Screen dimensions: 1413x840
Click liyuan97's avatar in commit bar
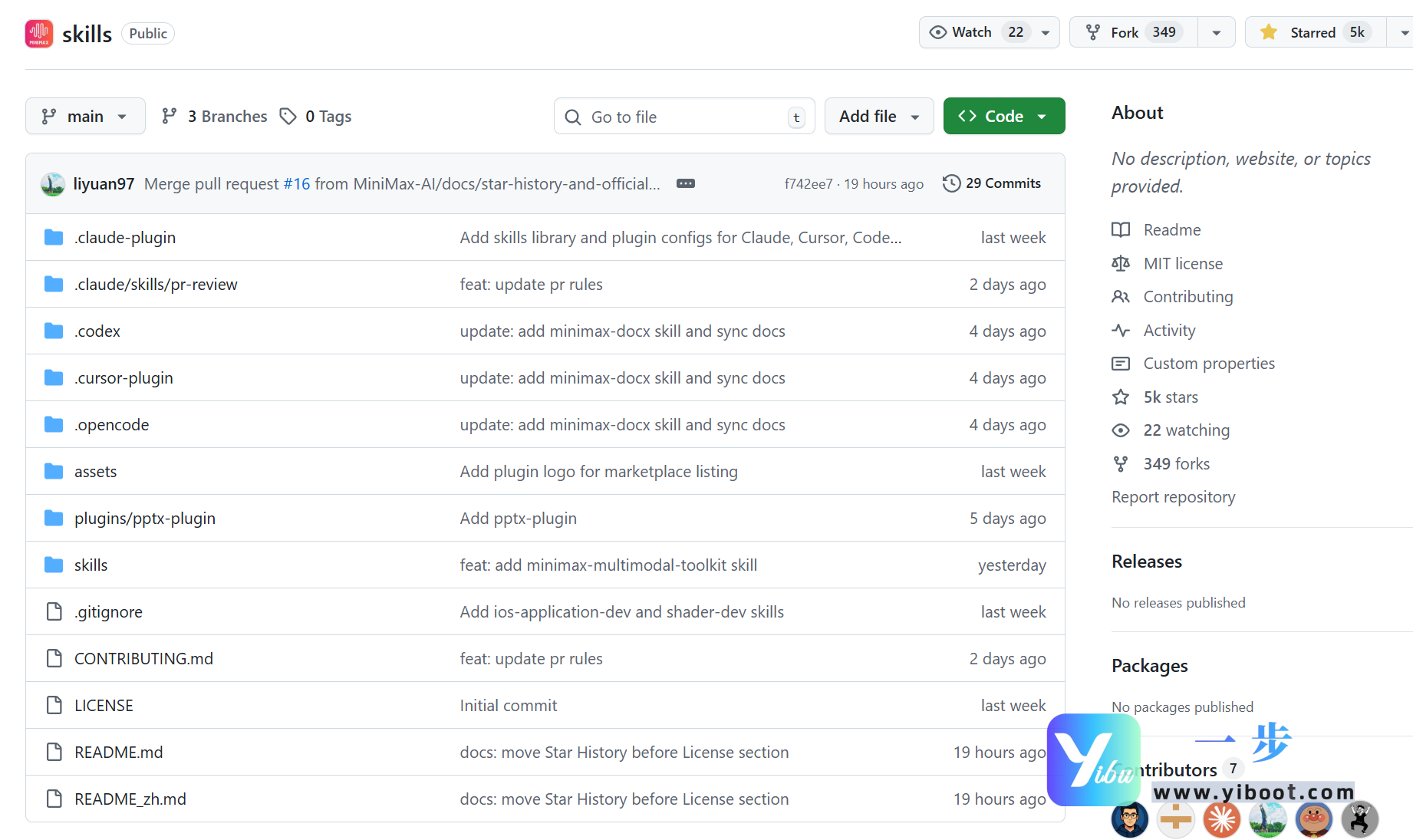(x=53, y=184)
